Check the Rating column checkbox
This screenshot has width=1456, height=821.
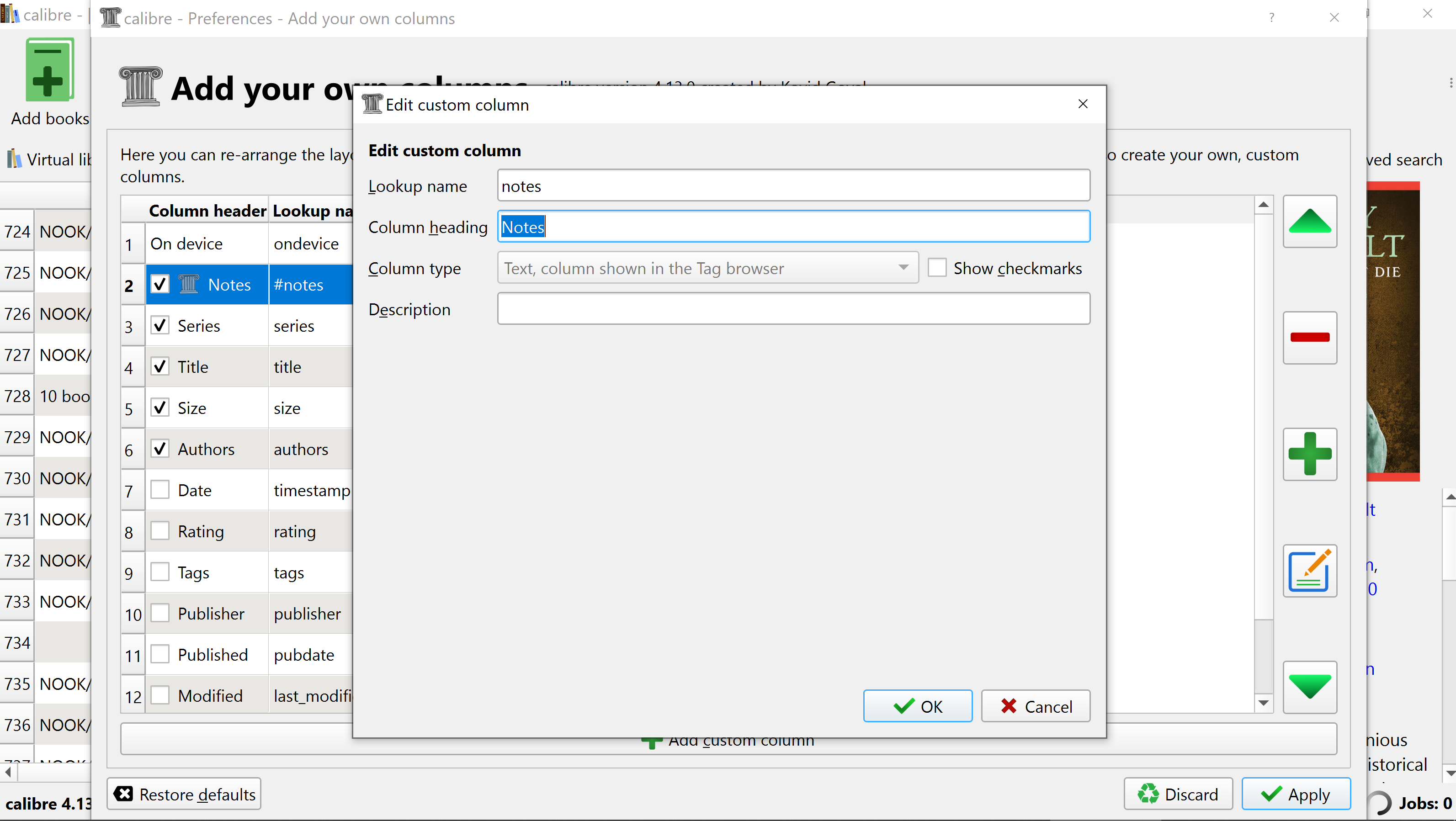[x=160, y=531]
